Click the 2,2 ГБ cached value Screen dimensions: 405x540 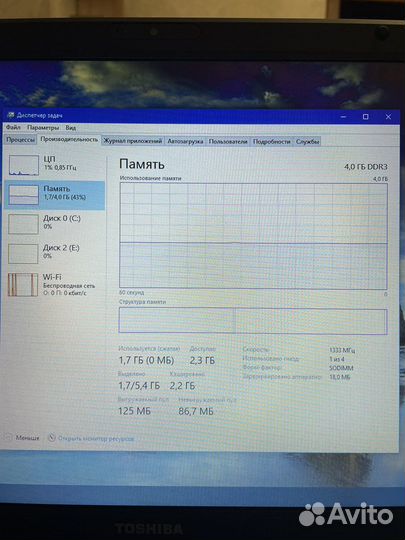click(182, 386)
